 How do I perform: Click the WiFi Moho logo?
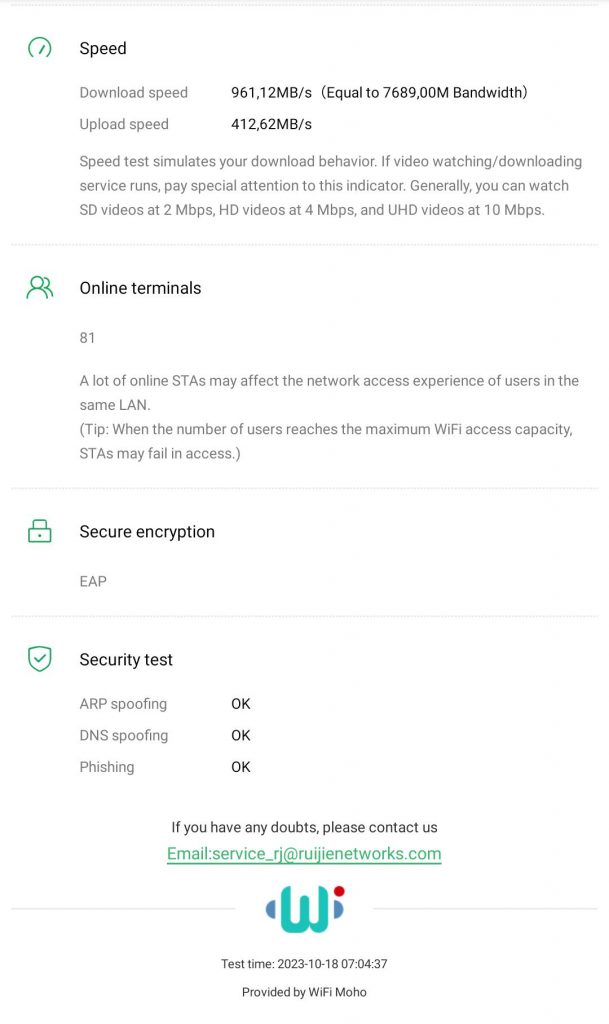(304, 909)
